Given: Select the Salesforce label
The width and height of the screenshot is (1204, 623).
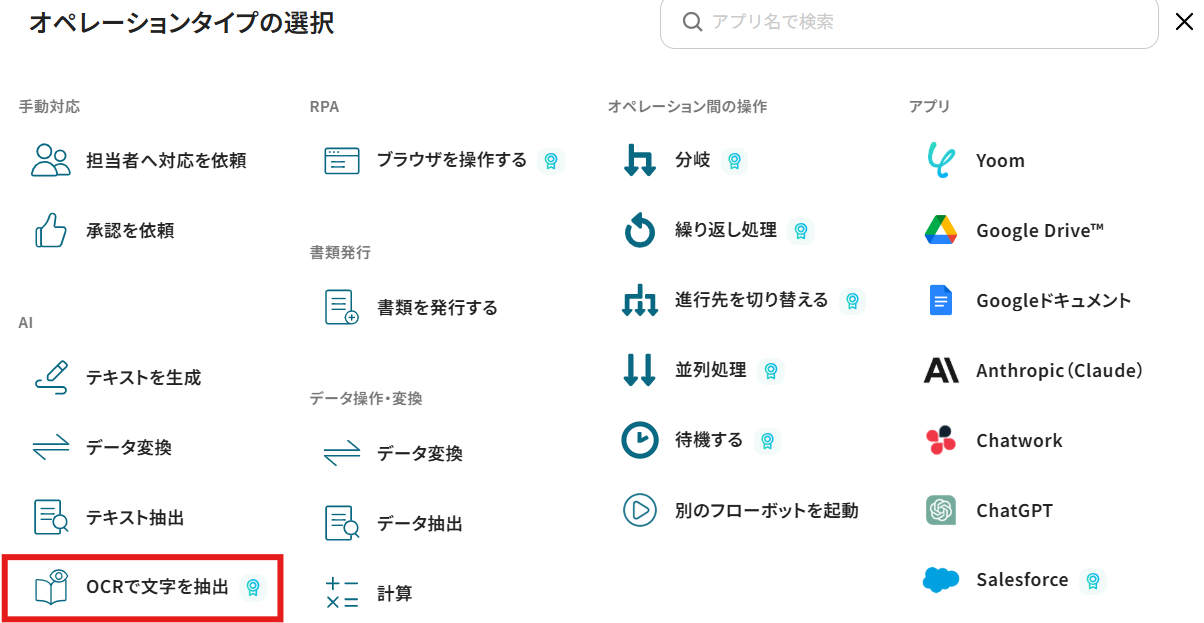Looking at the screenshot, I should 1022,580.
